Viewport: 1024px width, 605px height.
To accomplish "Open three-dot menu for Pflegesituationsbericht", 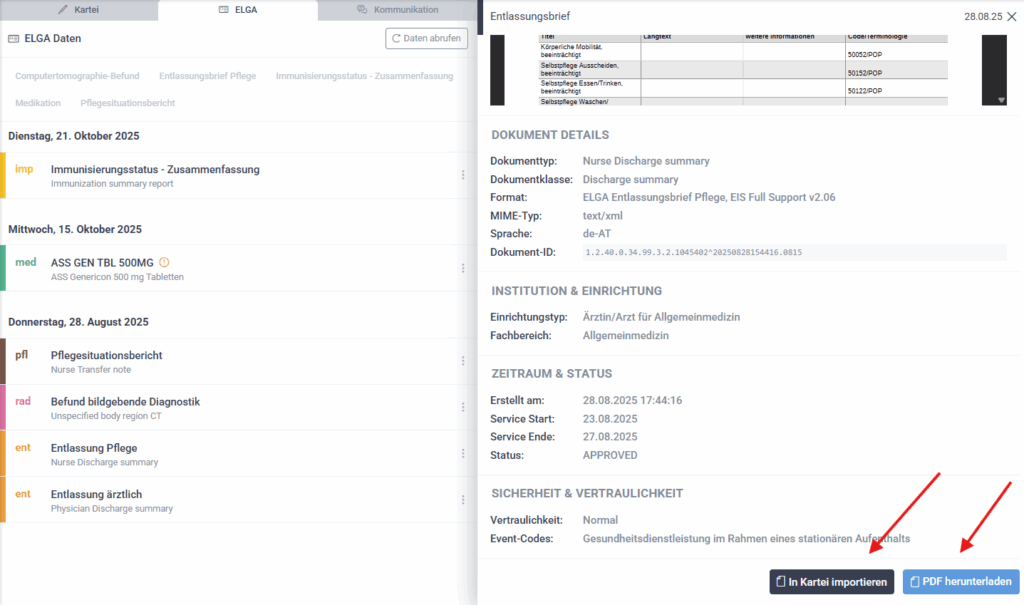I will coord(462,361).
